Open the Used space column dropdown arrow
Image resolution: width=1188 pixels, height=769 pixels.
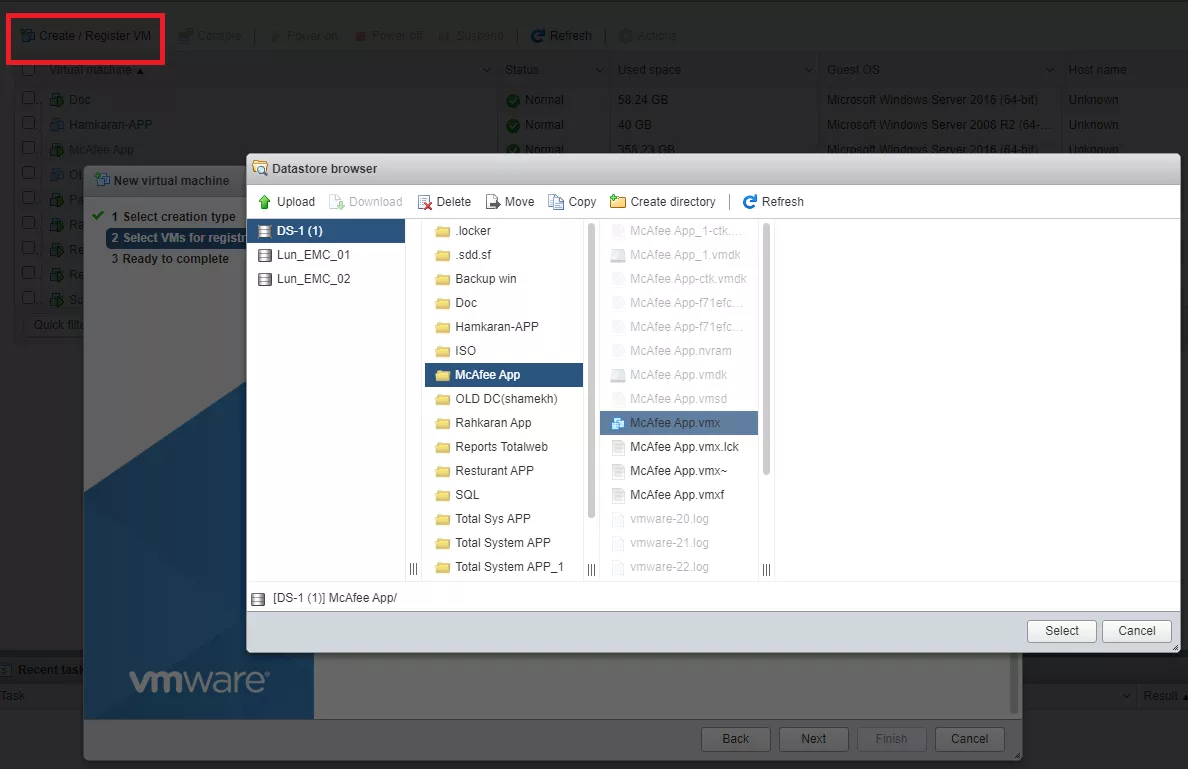tap(808, 70)
